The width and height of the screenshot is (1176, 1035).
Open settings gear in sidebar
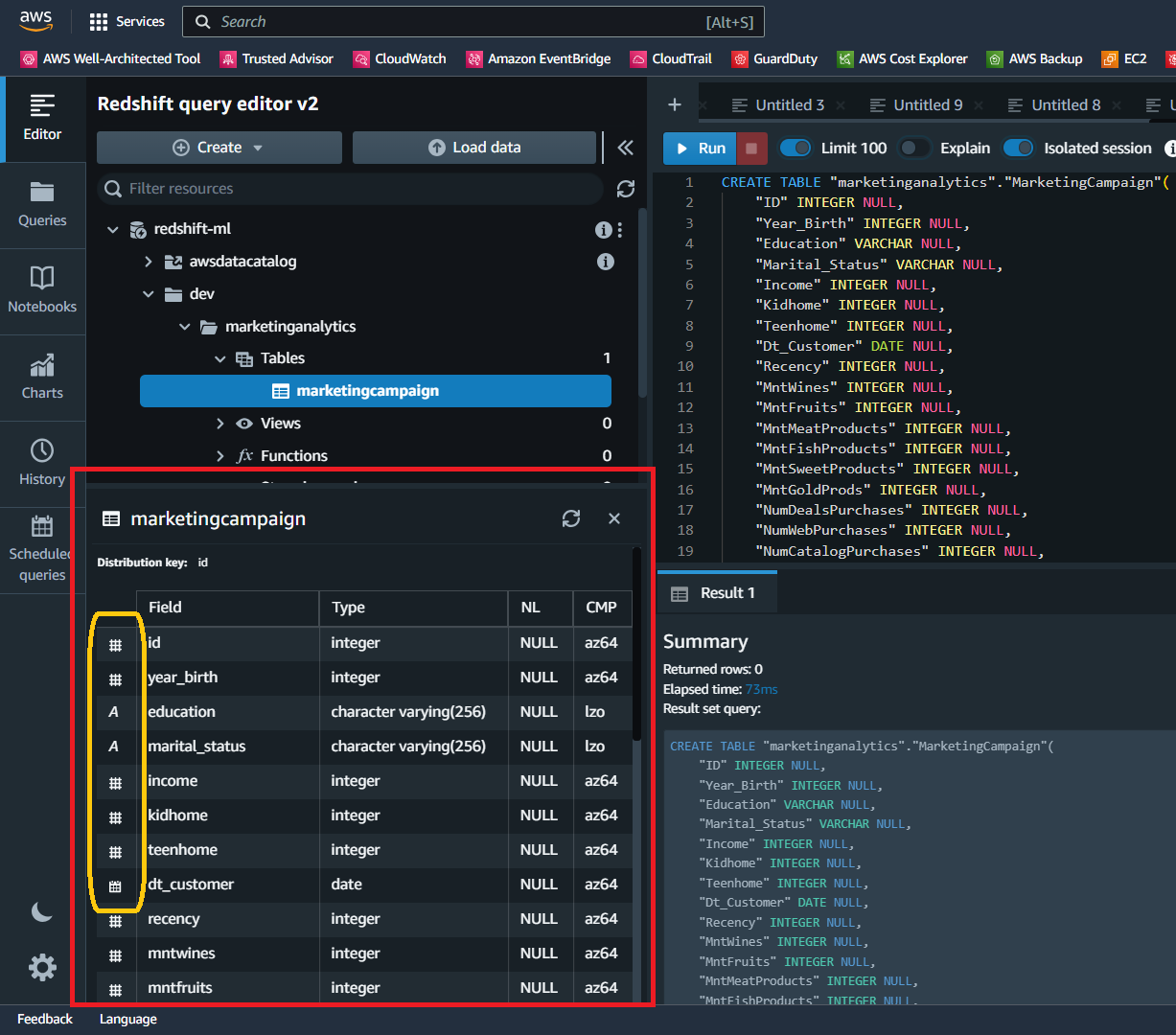click(42, 967)
